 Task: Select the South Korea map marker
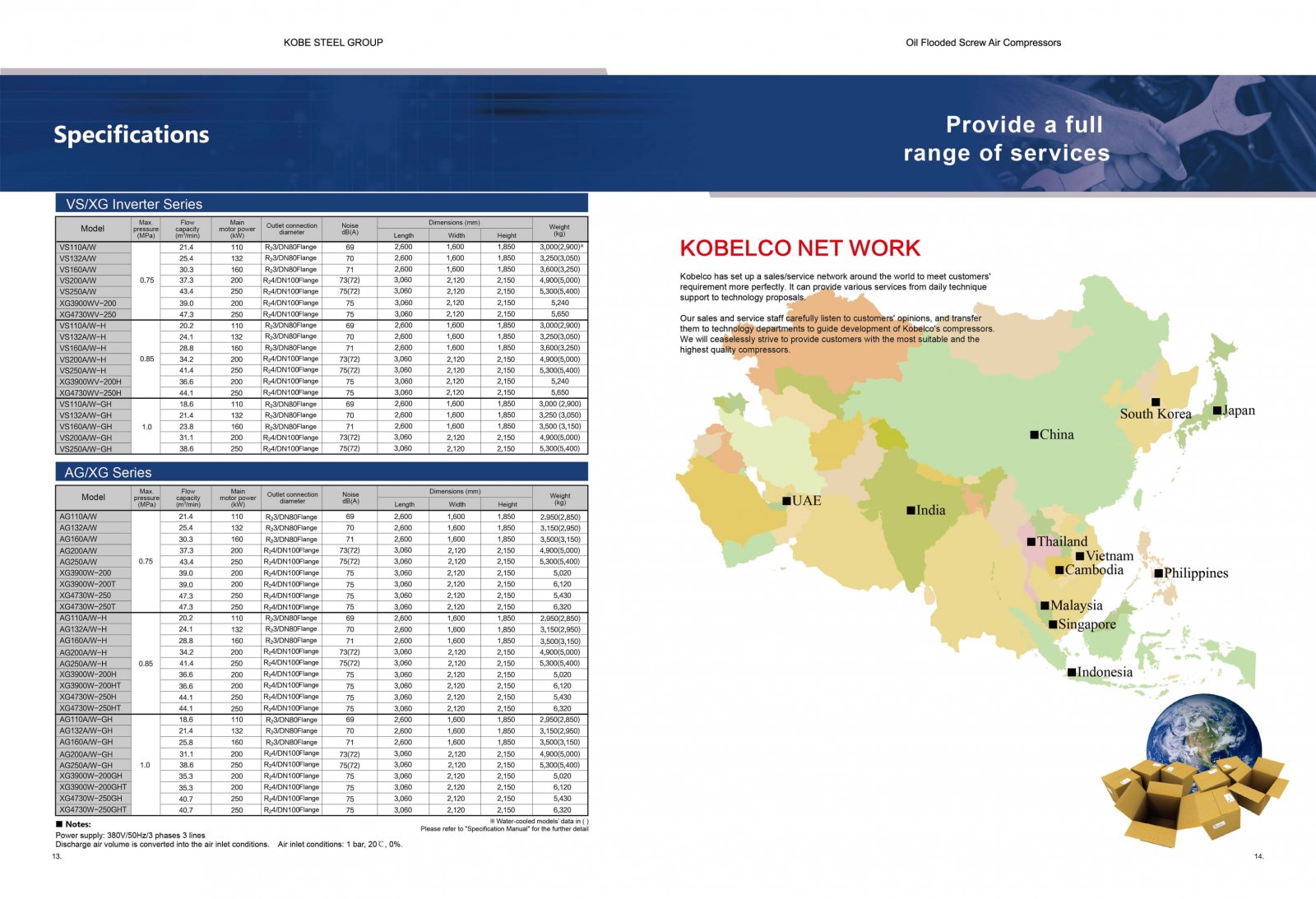[1156, 402]
